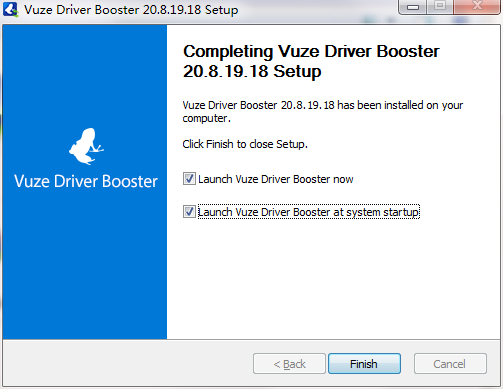This screenshot has height=389, width=503.
Task: Click the installer icon in title bar
Action: click(x=11, y=9)
